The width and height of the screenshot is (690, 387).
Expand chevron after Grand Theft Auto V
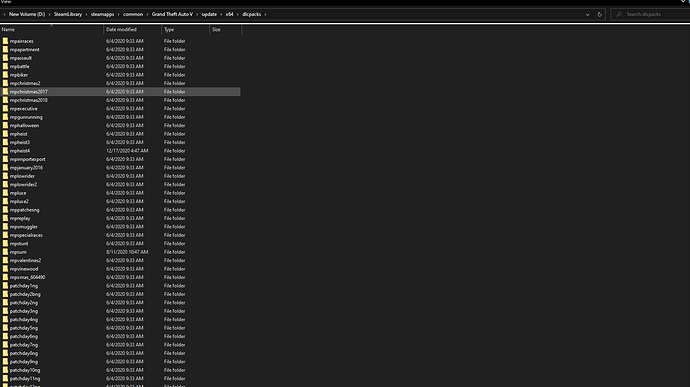(198, 15)
